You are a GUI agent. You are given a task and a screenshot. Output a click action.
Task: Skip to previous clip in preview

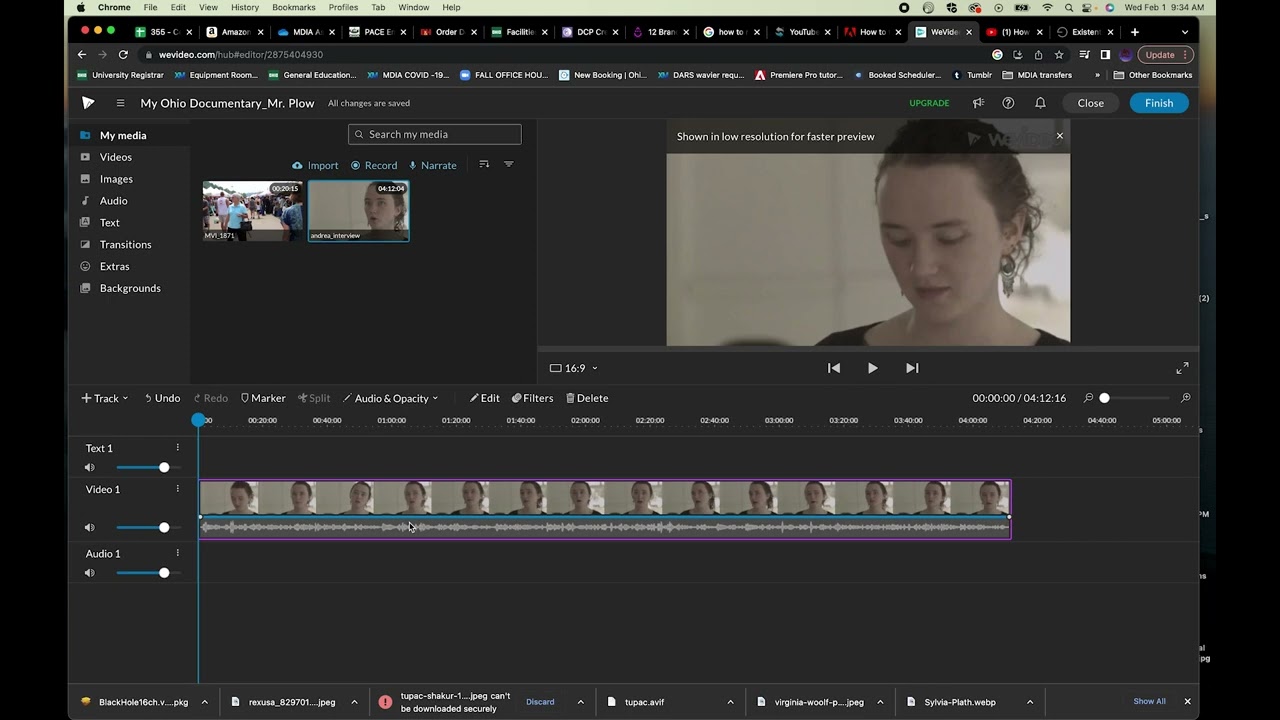834,368
